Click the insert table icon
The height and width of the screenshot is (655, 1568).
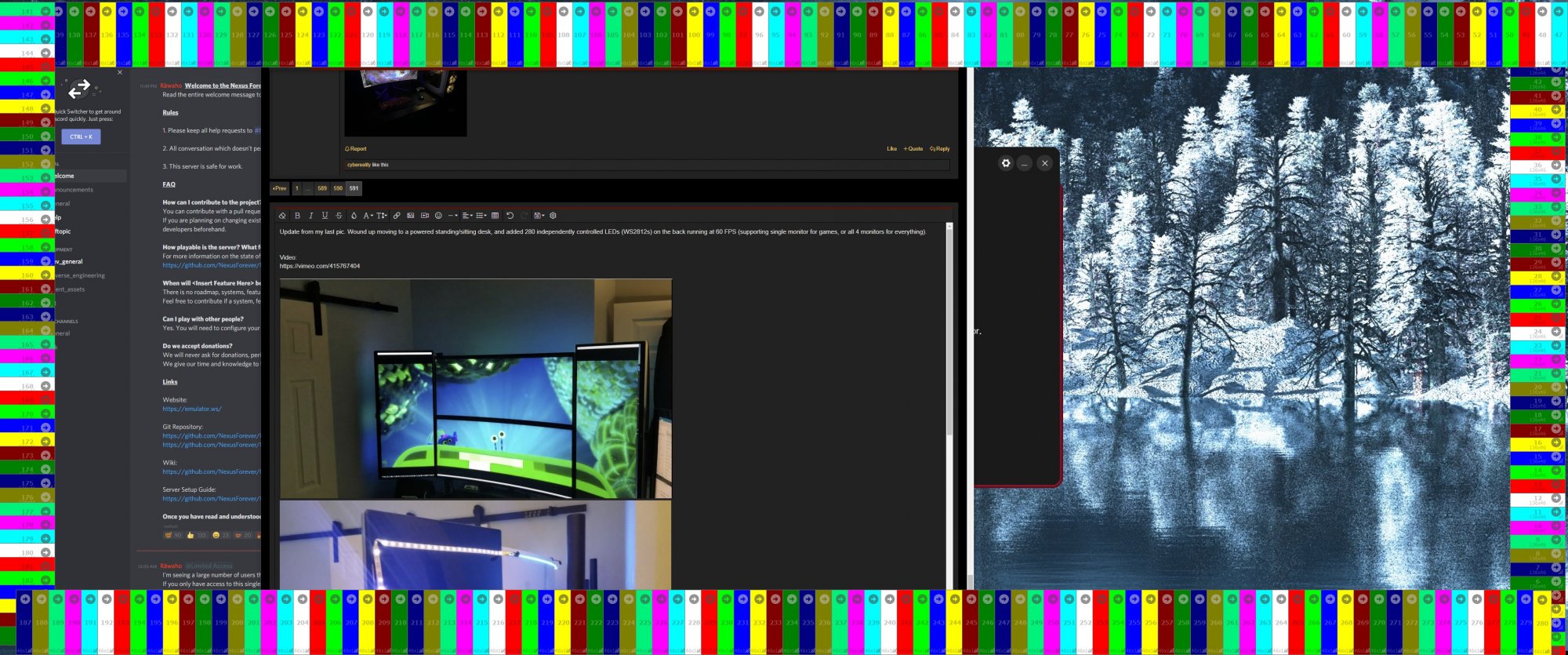coord(495,216)
